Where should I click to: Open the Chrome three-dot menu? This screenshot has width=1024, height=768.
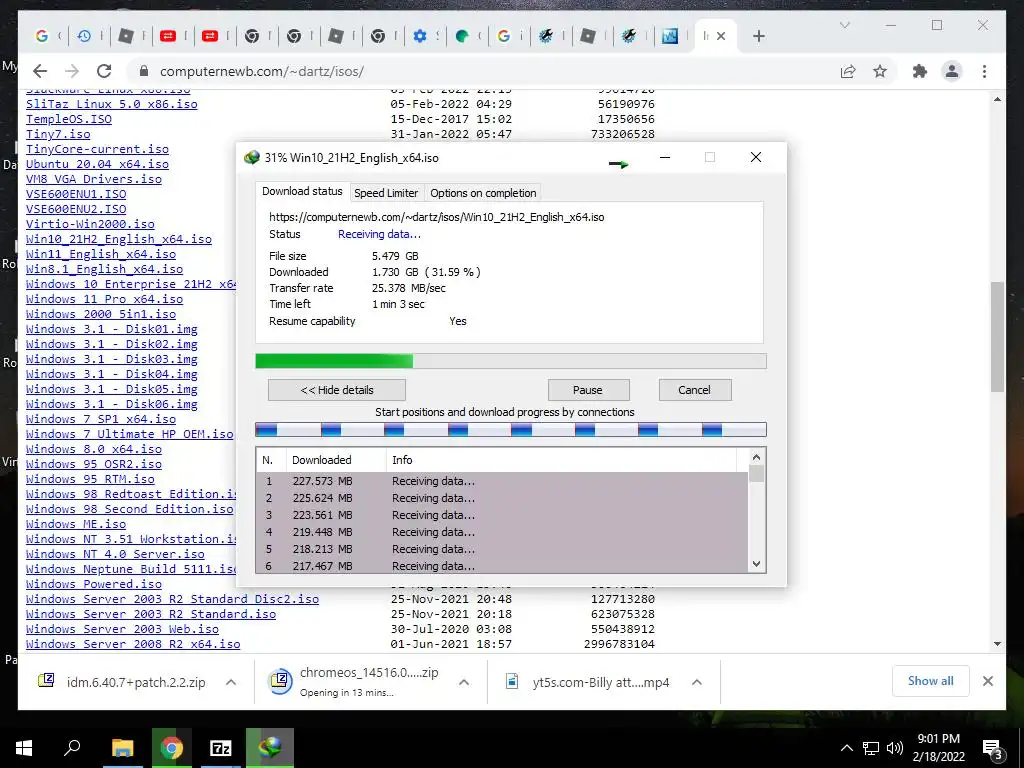[x=984, y=71]
